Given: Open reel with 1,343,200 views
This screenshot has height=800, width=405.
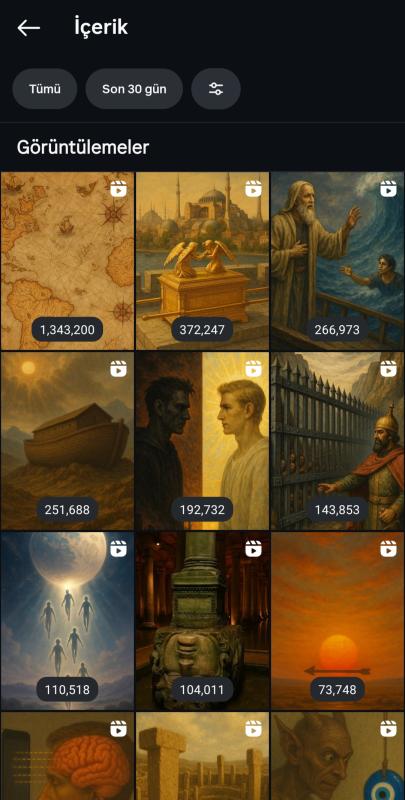Looking at the screenshot, I should click(67, 261).
